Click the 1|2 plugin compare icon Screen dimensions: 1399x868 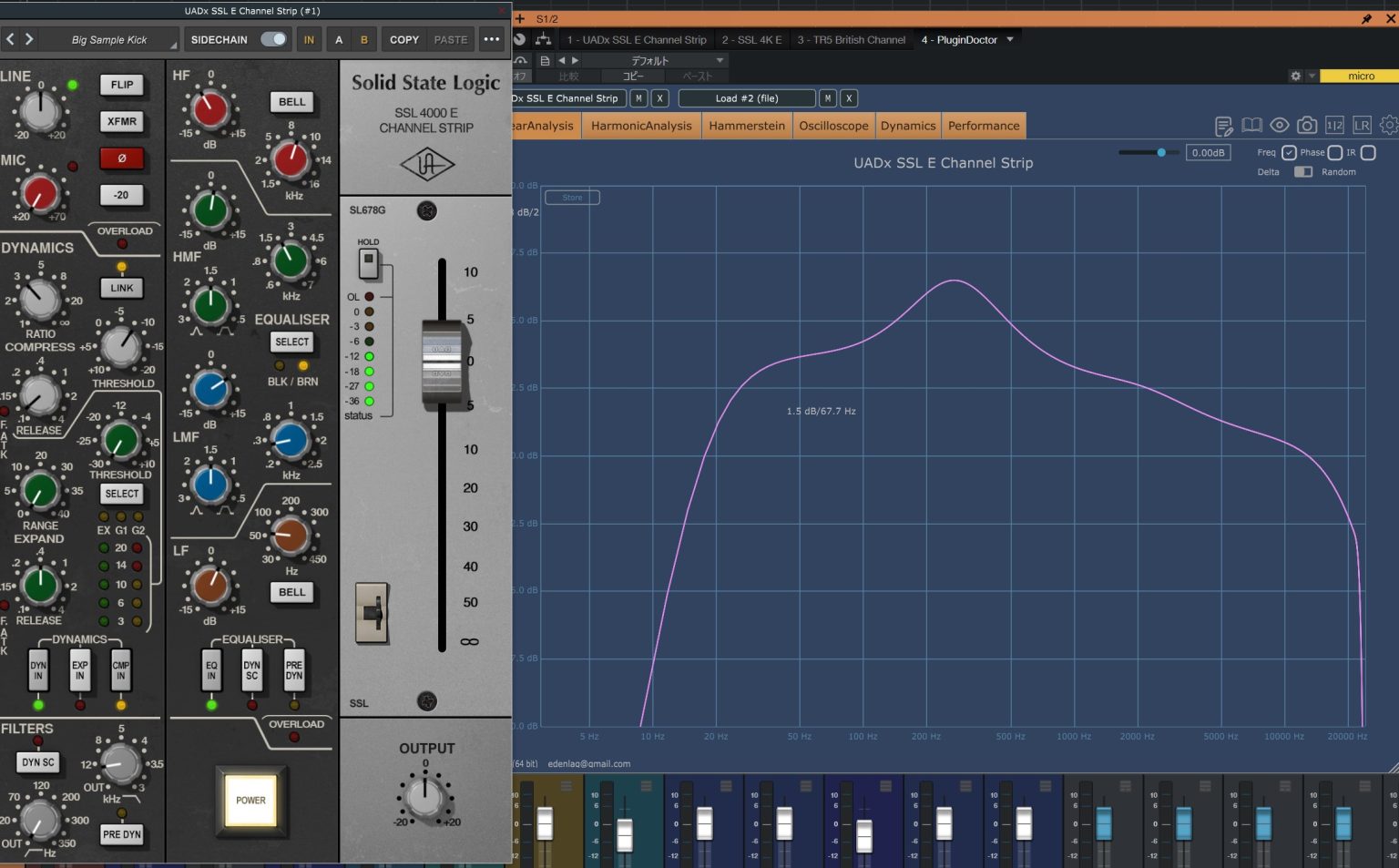[x=1334, y=126]
